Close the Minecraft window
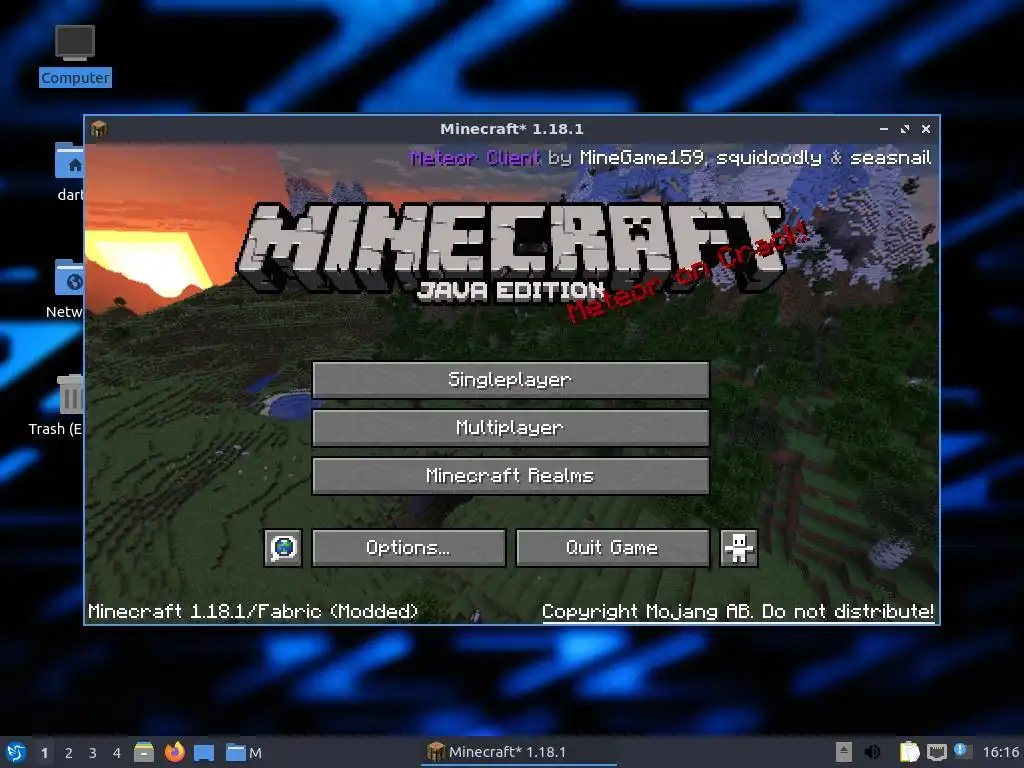The width and height of the screenshot is (1024, 768). [925, 129]
